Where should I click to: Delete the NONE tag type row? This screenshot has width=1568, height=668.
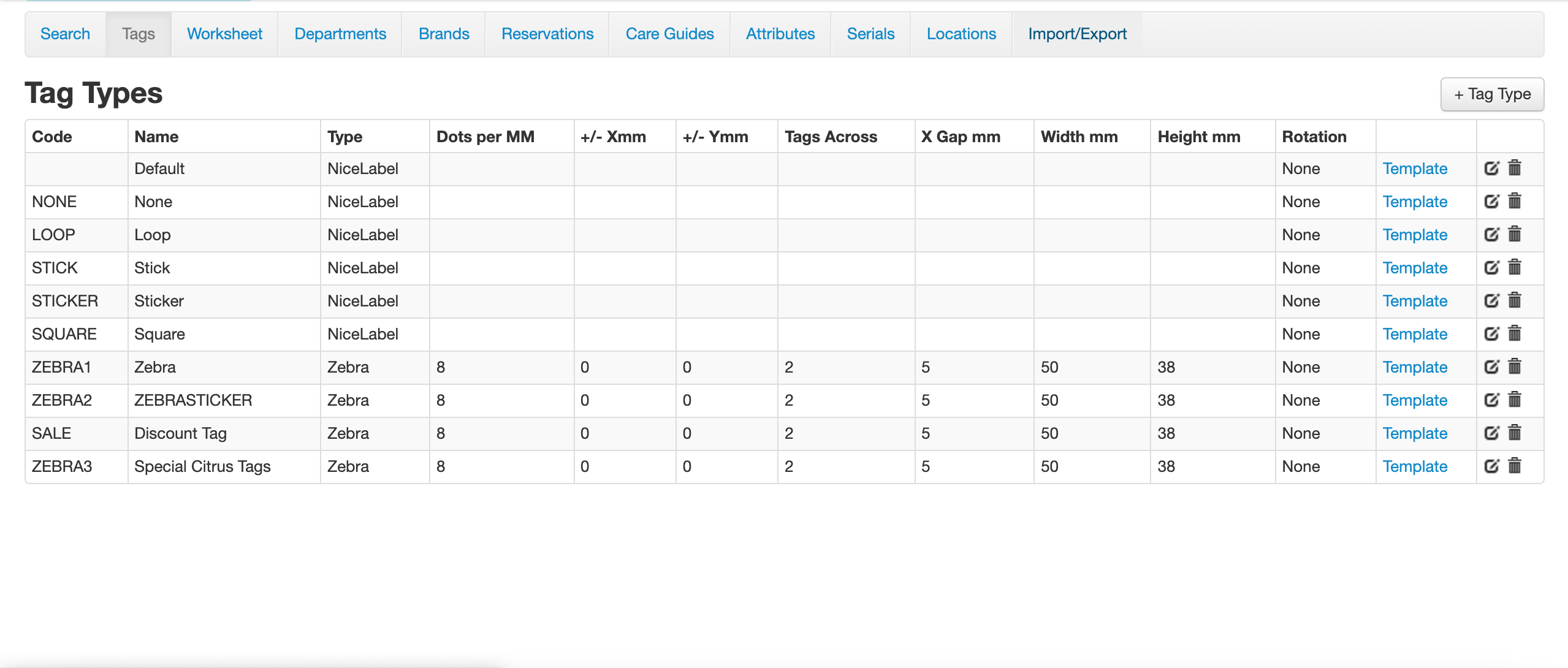(x=1515, y=201)
